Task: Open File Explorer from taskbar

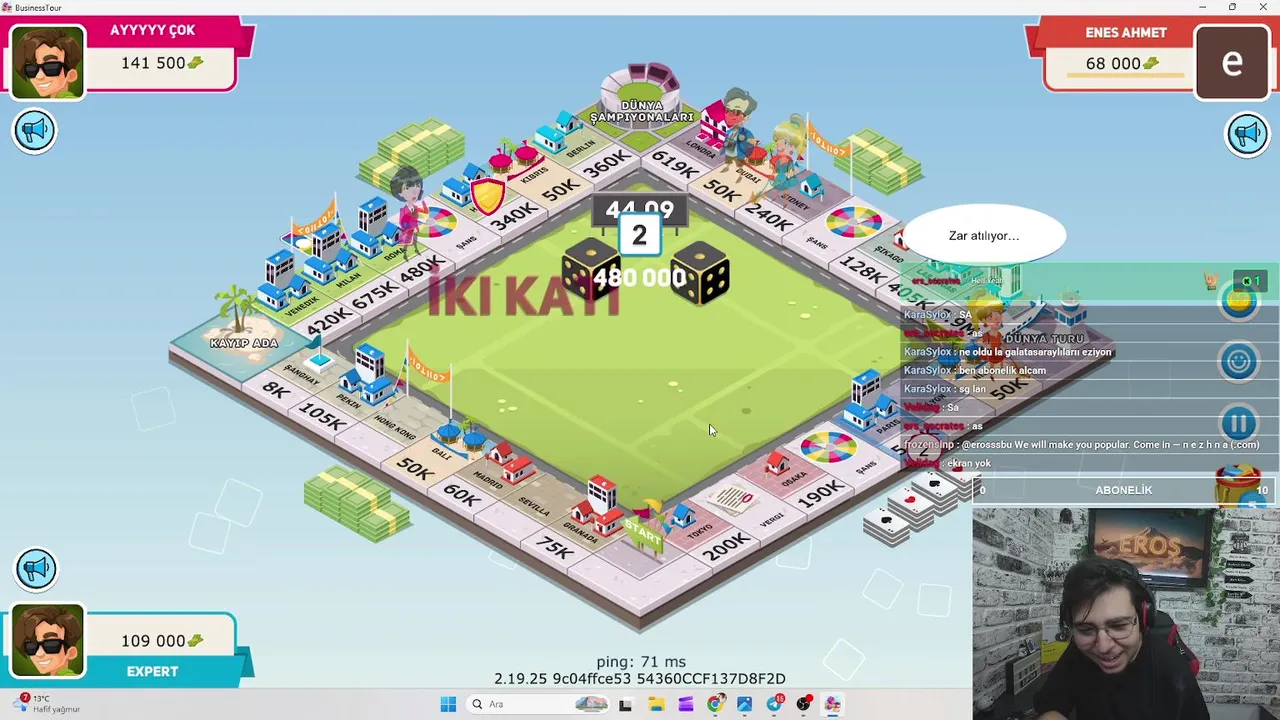Action: 656,704
